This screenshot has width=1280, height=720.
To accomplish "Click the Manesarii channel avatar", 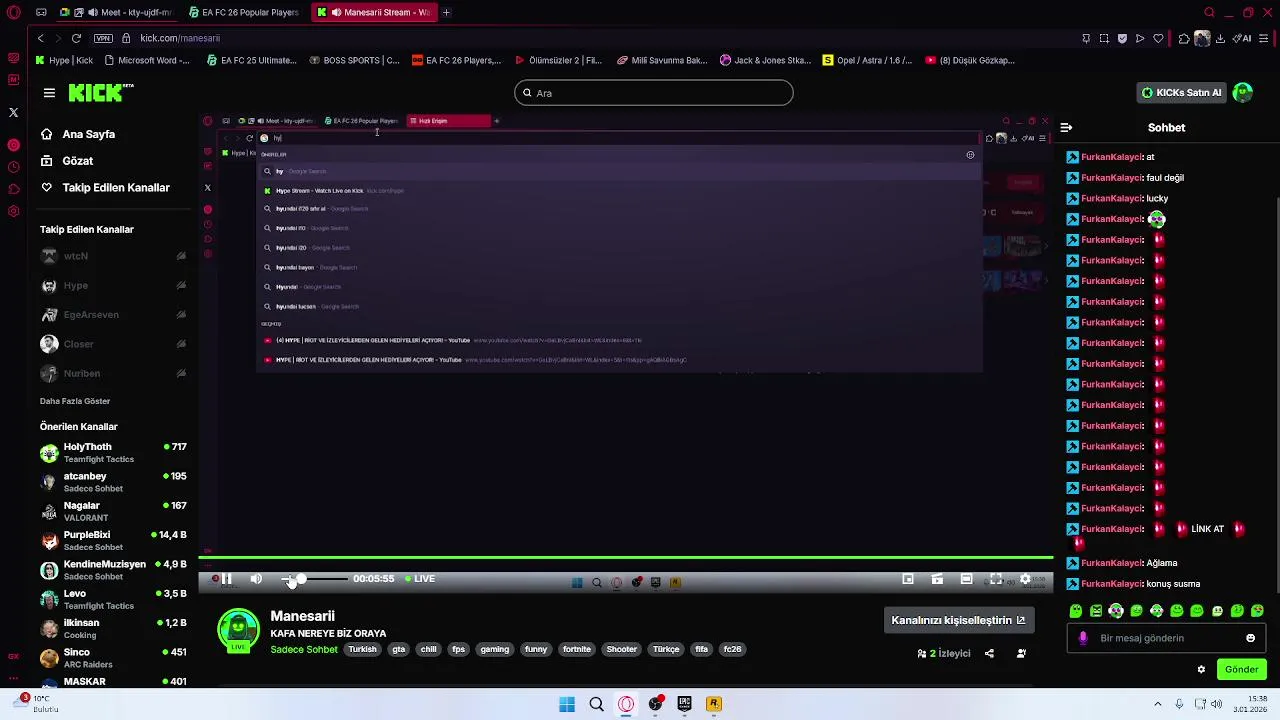I will pyautogui.click(x=238, y=630).
